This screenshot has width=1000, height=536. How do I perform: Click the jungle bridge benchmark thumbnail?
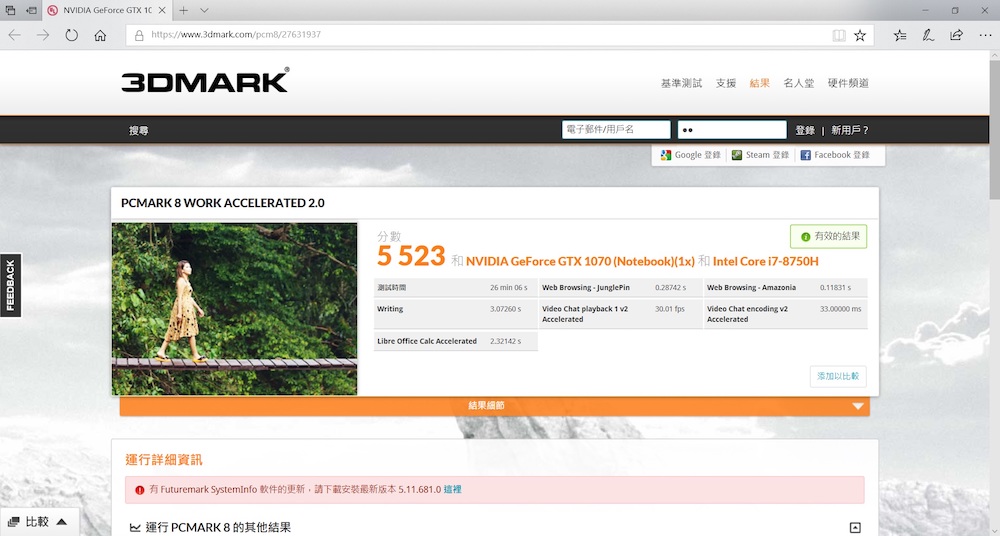coord(234,309)
